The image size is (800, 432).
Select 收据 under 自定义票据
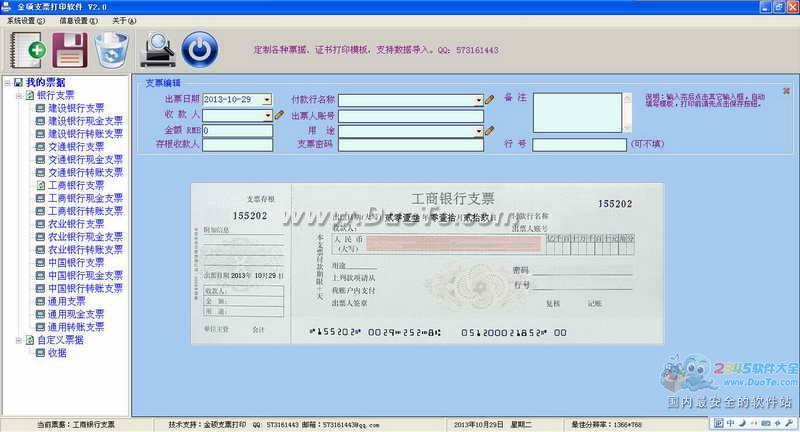(x=57, y=353)
